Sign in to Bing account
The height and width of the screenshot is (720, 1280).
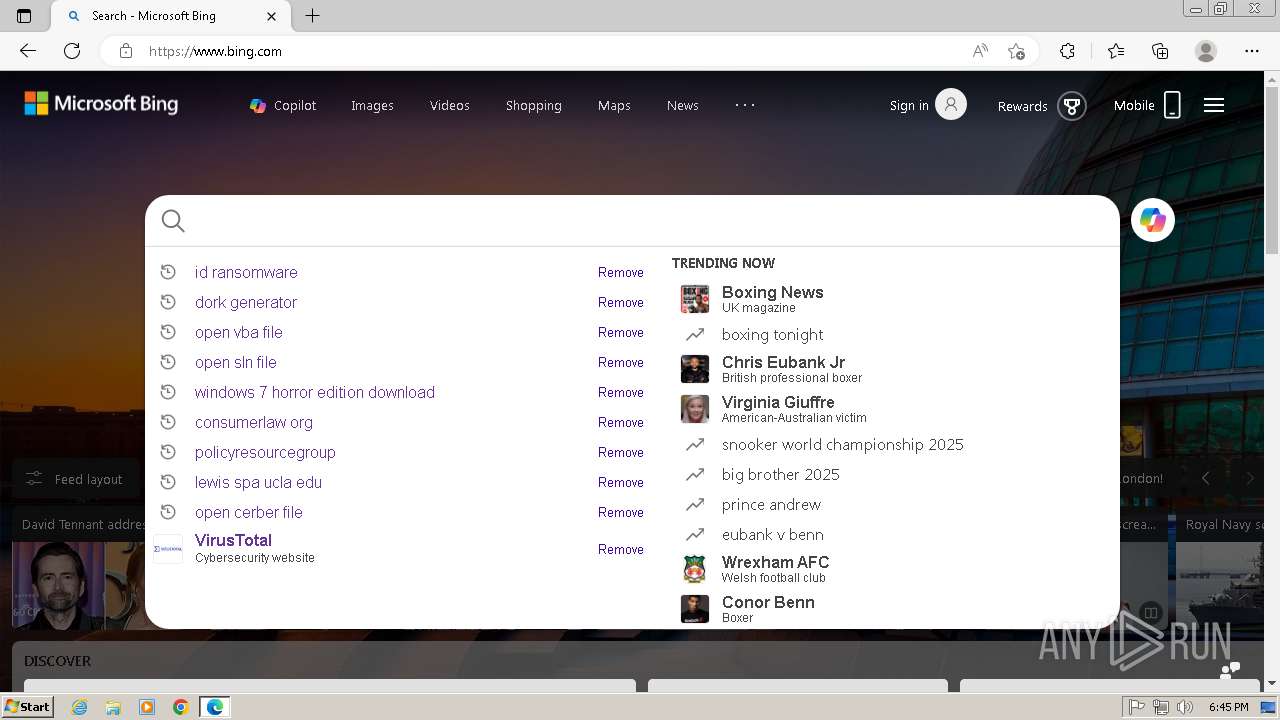928,104
